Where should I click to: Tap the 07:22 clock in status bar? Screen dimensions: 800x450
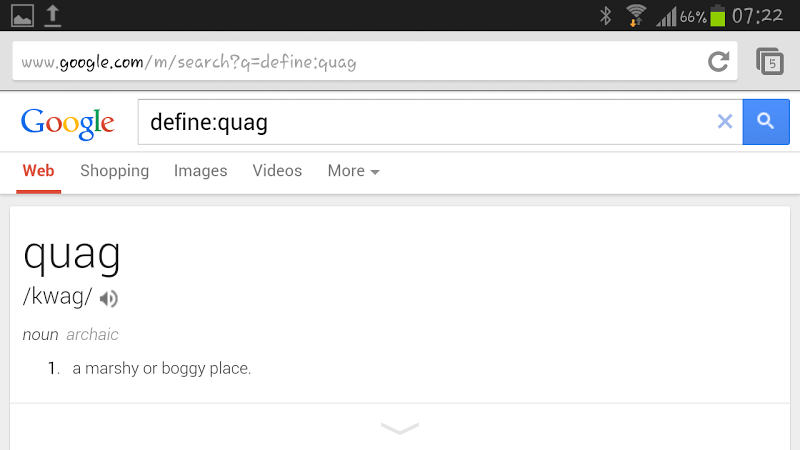click(x=758, y=15)
